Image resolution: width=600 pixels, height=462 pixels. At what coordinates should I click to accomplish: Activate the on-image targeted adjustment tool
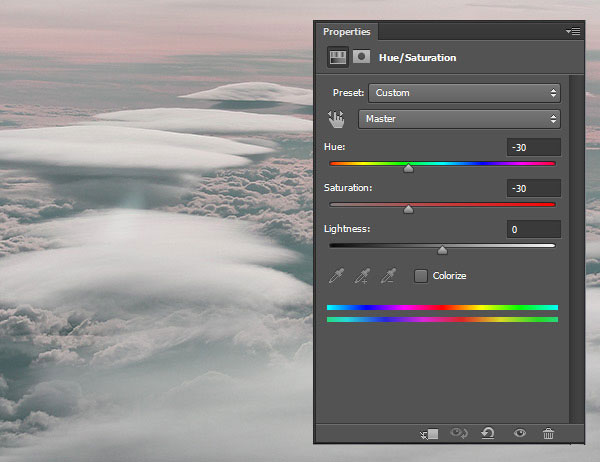tap(337, 119)
